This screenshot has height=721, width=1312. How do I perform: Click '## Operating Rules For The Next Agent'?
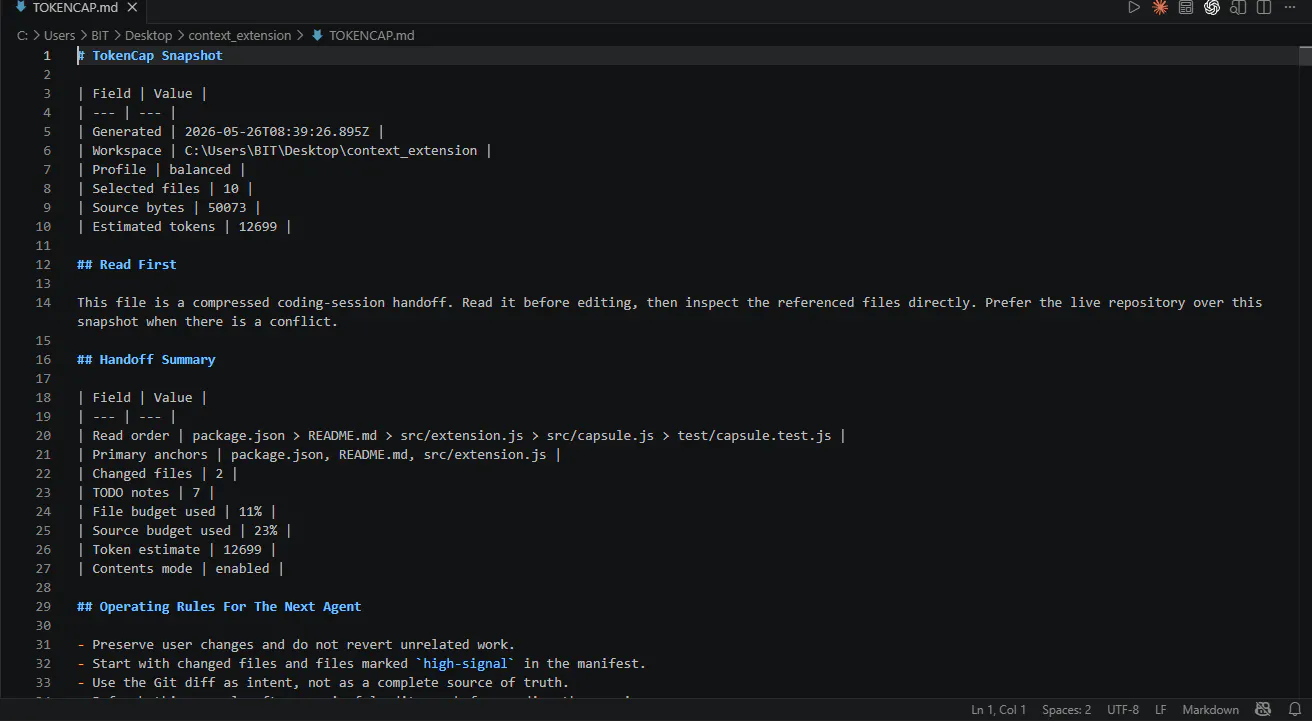click(219, 607)
